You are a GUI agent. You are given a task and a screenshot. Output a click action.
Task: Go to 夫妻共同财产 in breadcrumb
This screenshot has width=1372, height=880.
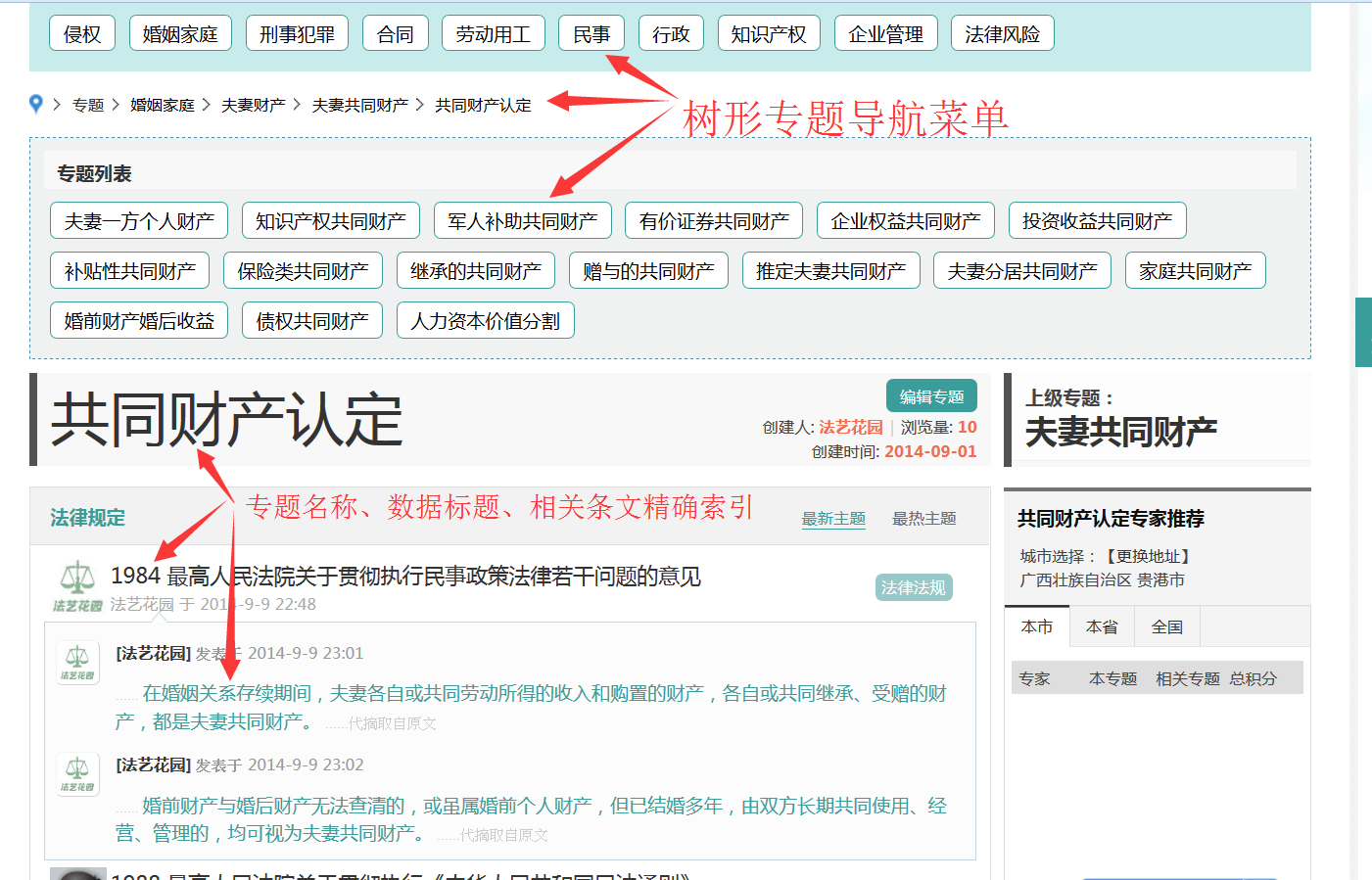pyautogui.click(x=359, y=105)
